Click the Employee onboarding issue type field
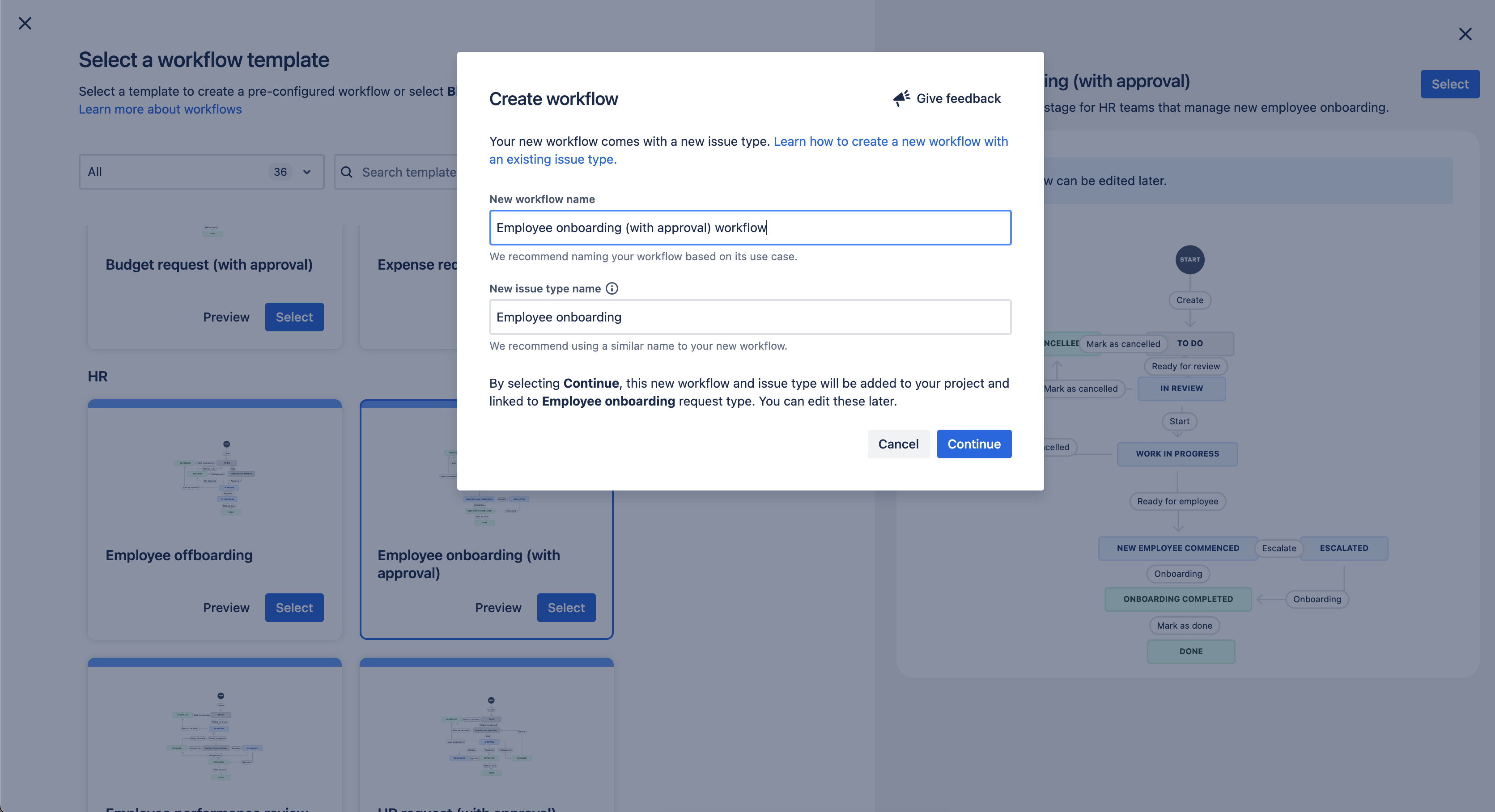Viewport: 1495px width, 812px height. pyautogui.click(x=750, y=317)
